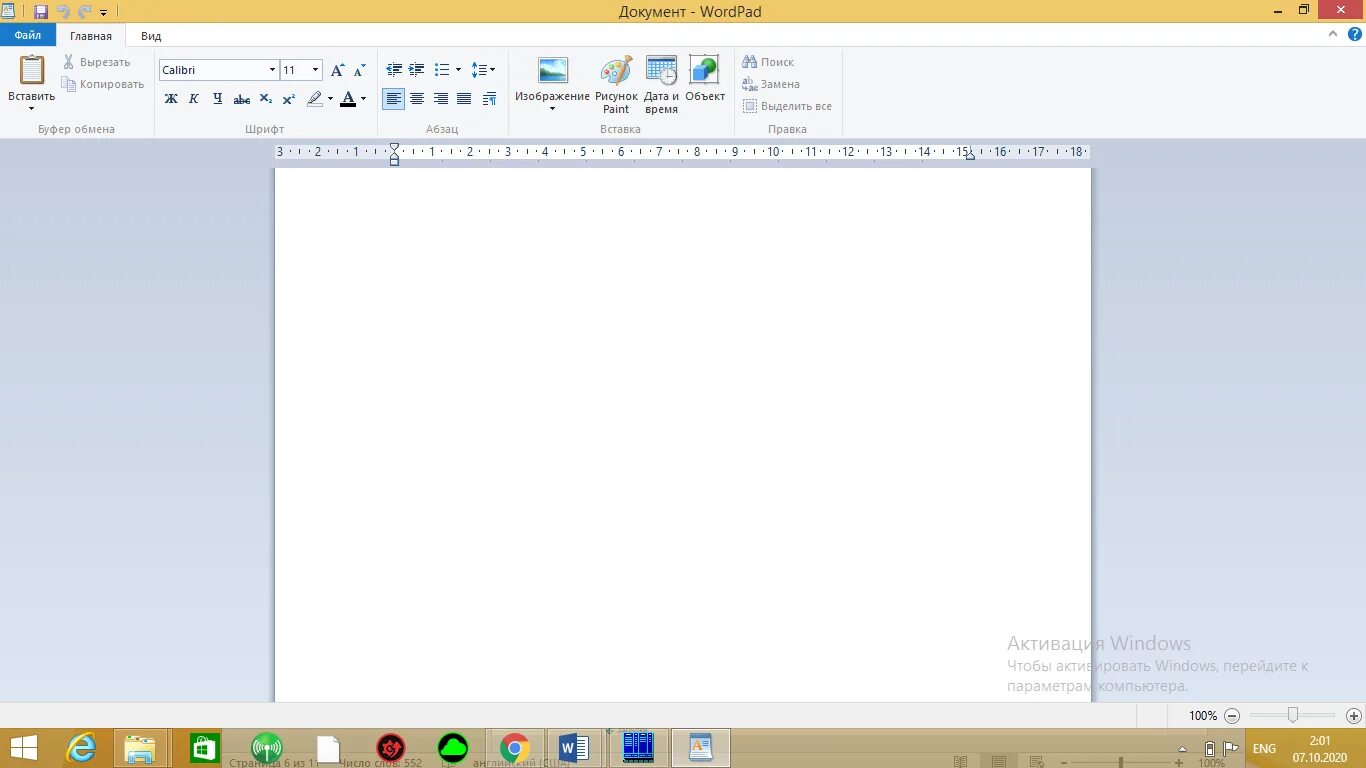Screen dimensions: 1366x768
Task: Collapse the ribbon with arrow button
Action: (1333, 34)
